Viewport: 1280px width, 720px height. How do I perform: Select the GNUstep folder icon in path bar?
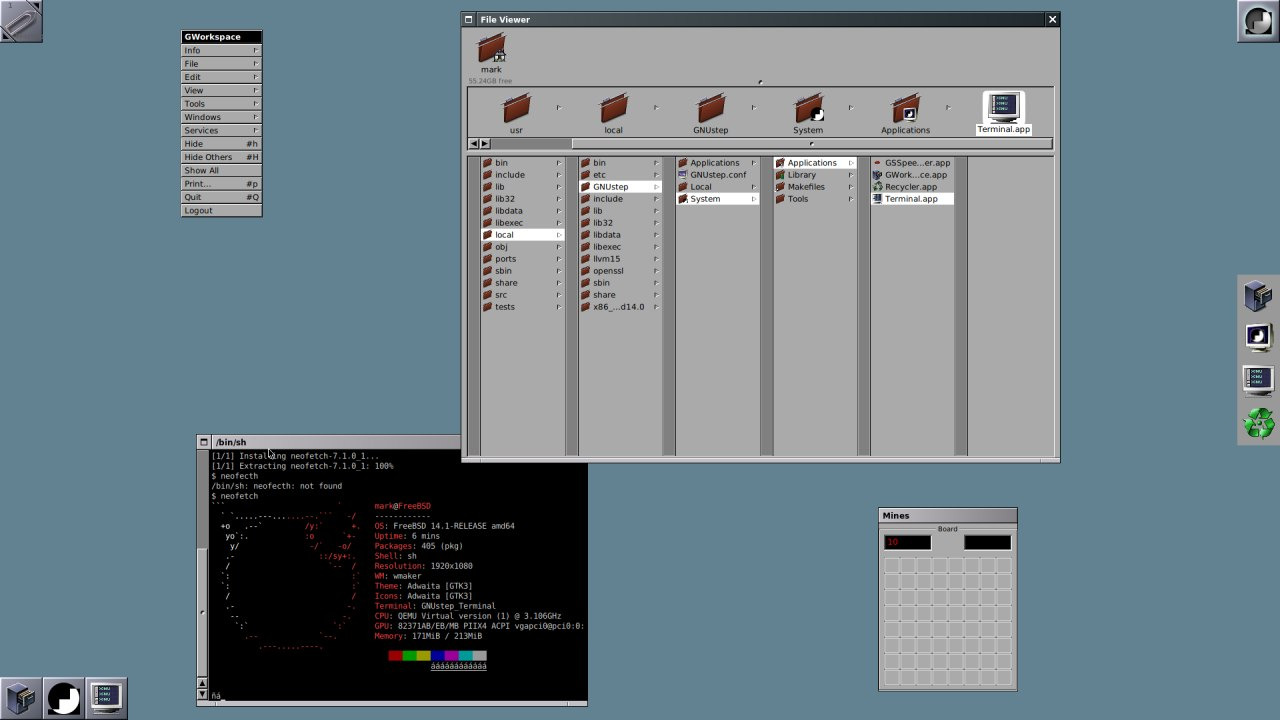click(x=710, y=107)
